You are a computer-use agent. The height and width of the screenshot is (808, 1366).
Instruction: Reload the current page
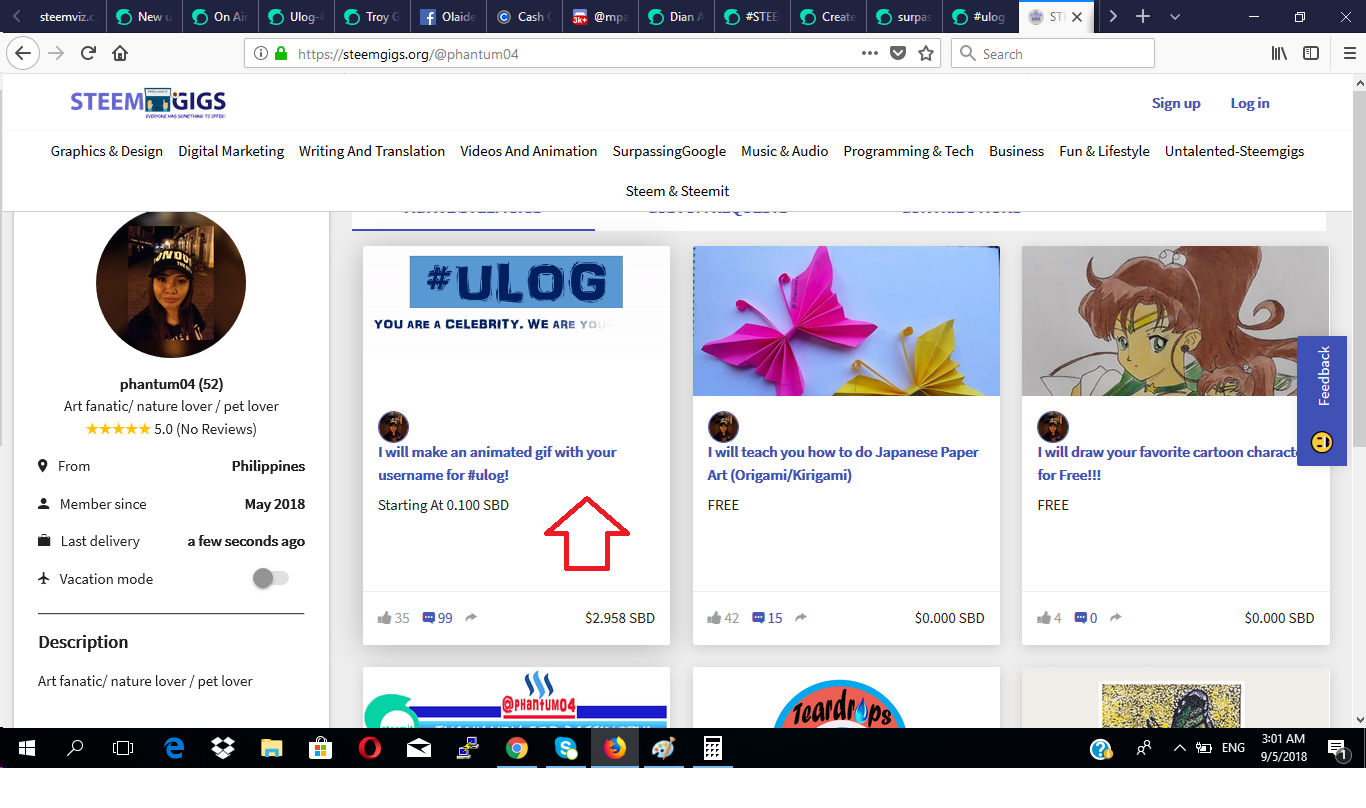[x=88, y=53]
